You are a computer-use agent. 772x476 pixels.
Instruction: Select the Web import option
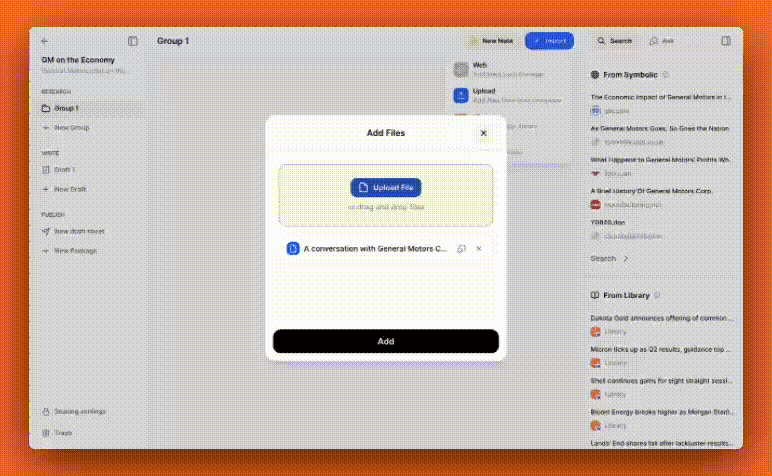pyautogui.click(x=507, y=69)
